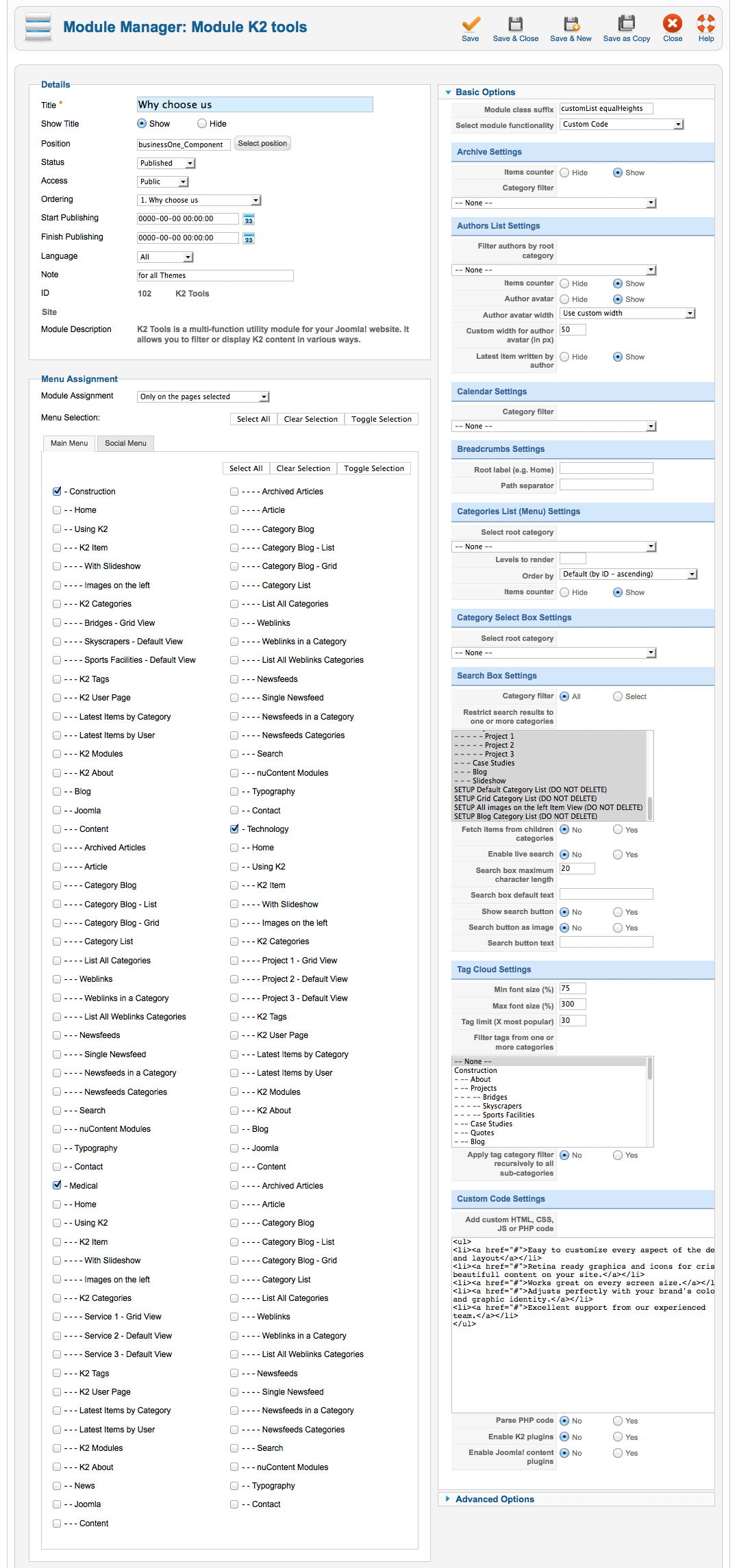Choose Select for Search Box Category filter
Image resolution: width=737 pixels, height=1568 pixels.
pyautogui.click(x=618, y=696)
